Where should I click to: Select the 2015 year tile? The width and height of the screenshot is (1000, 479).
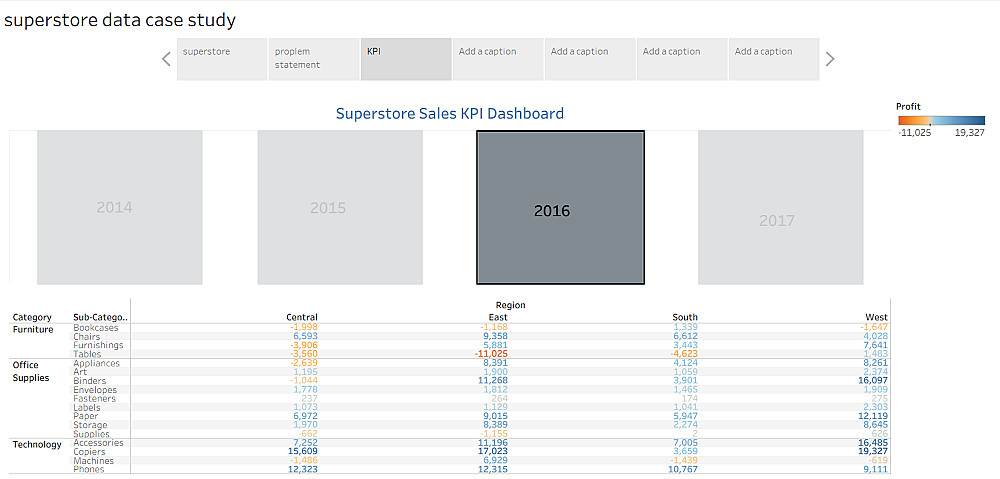click(x=340, y=207)
